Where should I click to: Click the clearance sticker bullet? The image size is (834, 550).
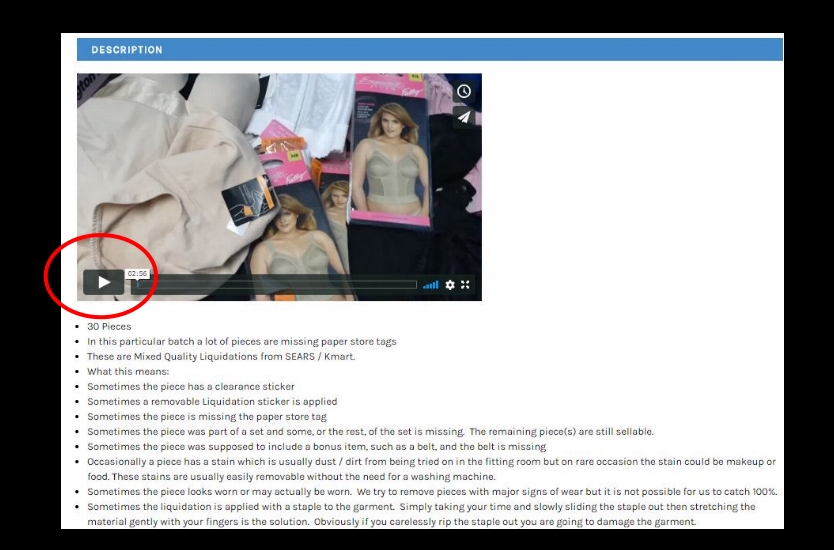pyautogui.click(x=190, y=386)
